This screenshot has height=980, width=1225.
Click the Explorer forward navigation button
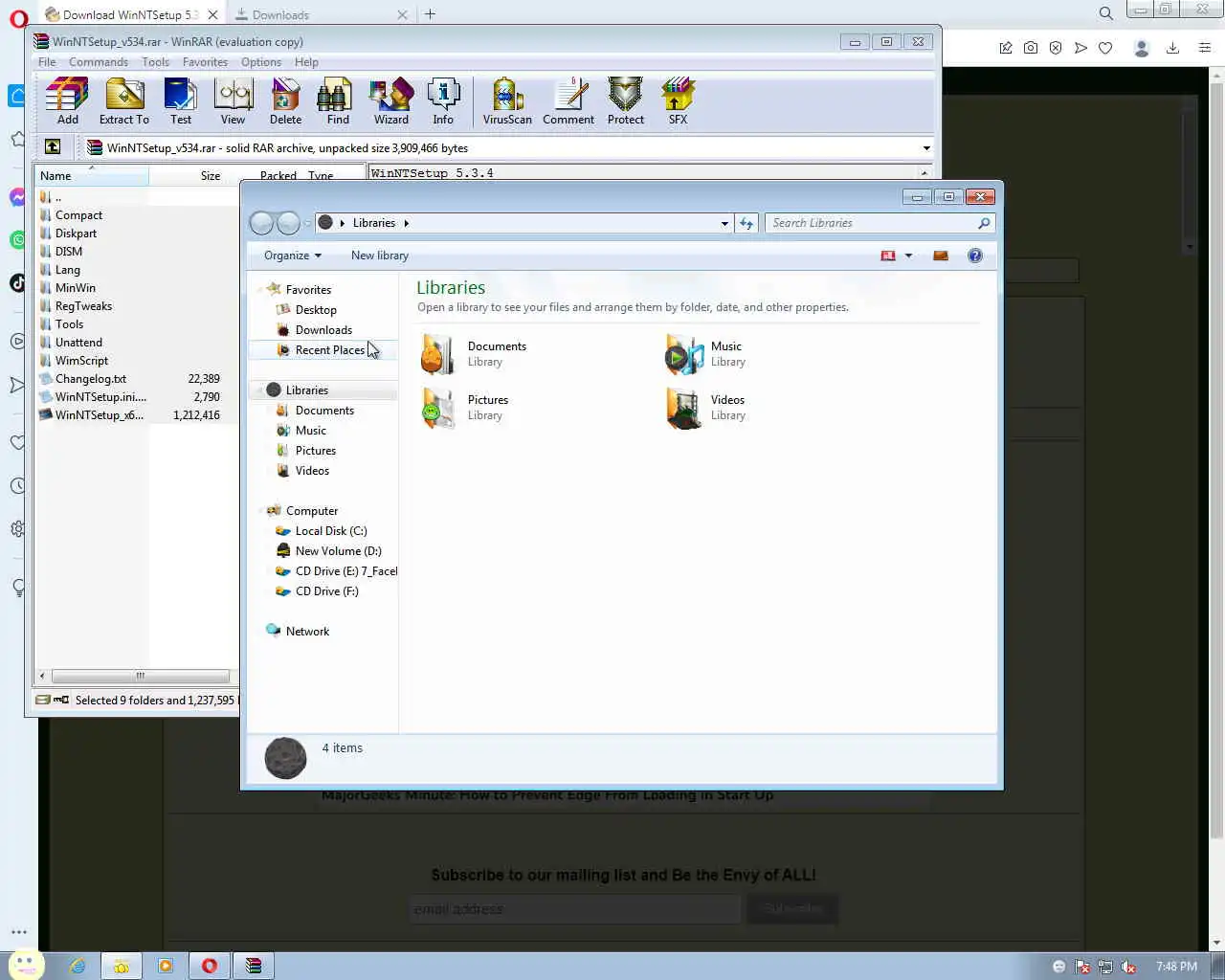288,223
